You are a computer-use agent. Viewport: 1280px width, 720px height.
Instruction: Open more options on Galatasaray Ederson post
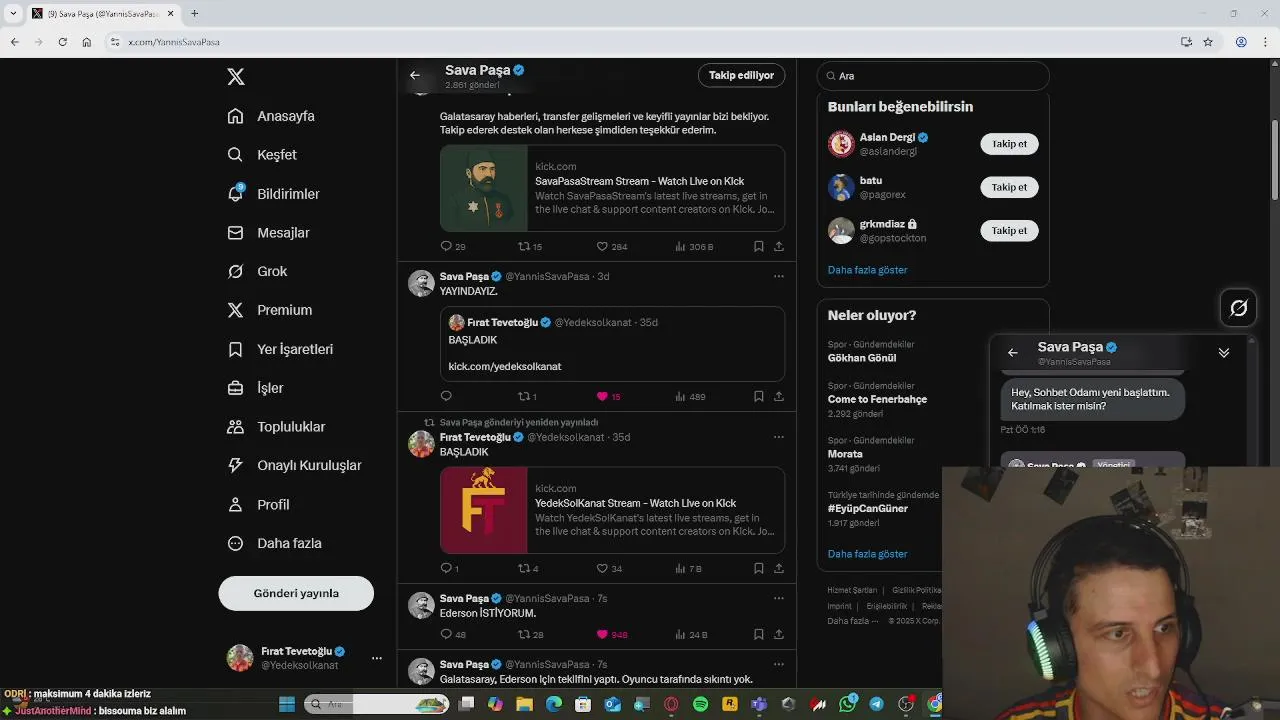click(x=778, y=664)
